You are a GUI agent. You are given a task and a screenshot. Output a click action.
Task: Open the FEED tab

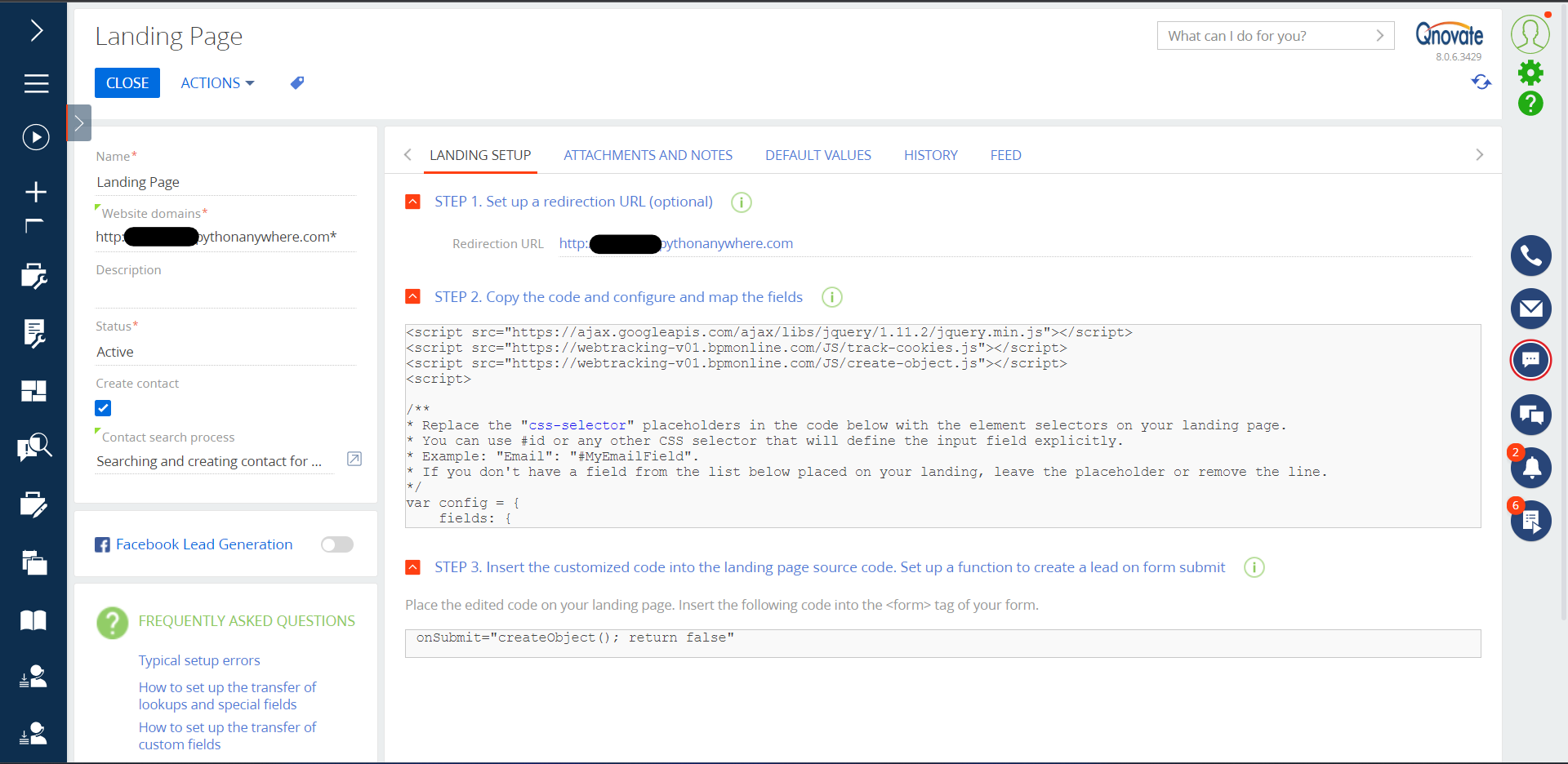pos(1006,155)
